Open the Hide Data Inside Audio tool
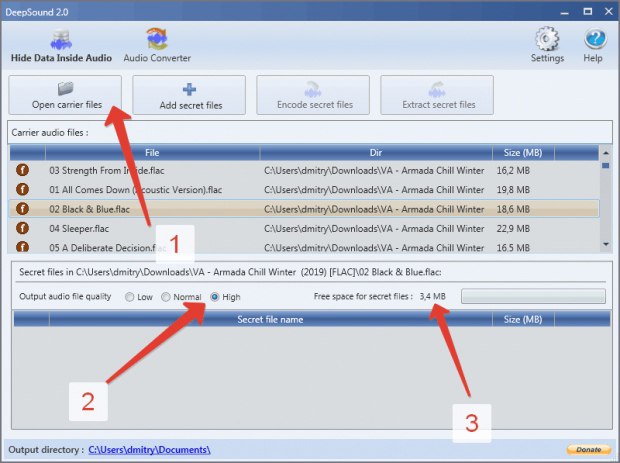This screenshot has height=463, width=620. (x=61, y=45)
